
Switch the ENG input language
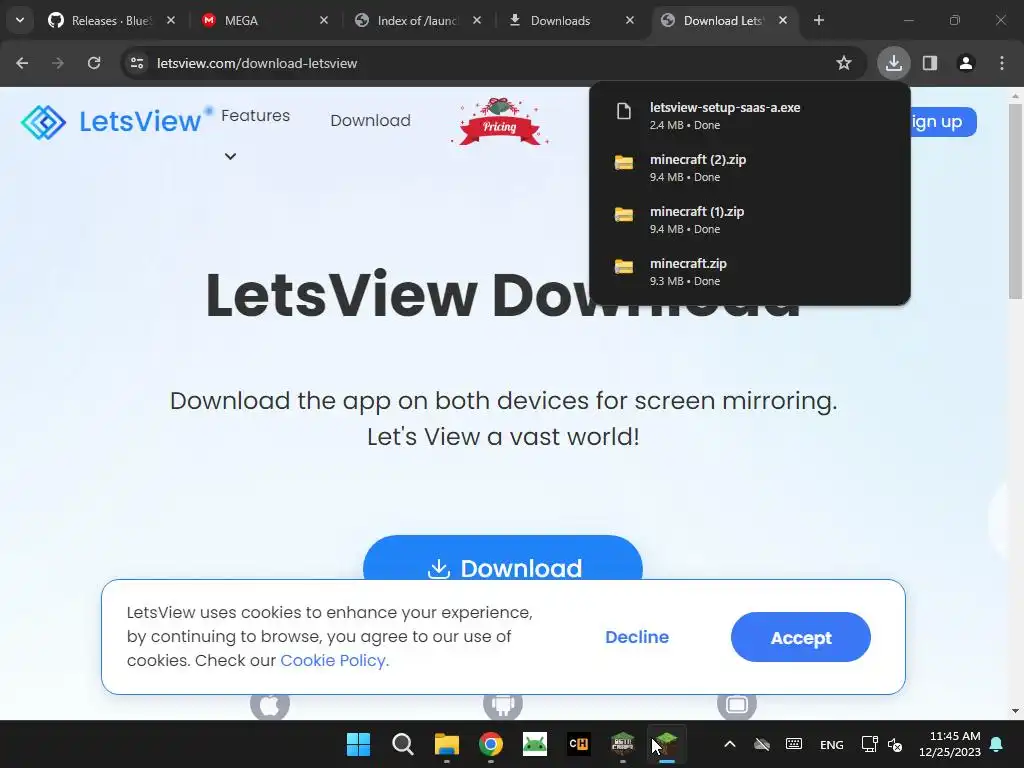pyautogui.click(x=831, y=744)
